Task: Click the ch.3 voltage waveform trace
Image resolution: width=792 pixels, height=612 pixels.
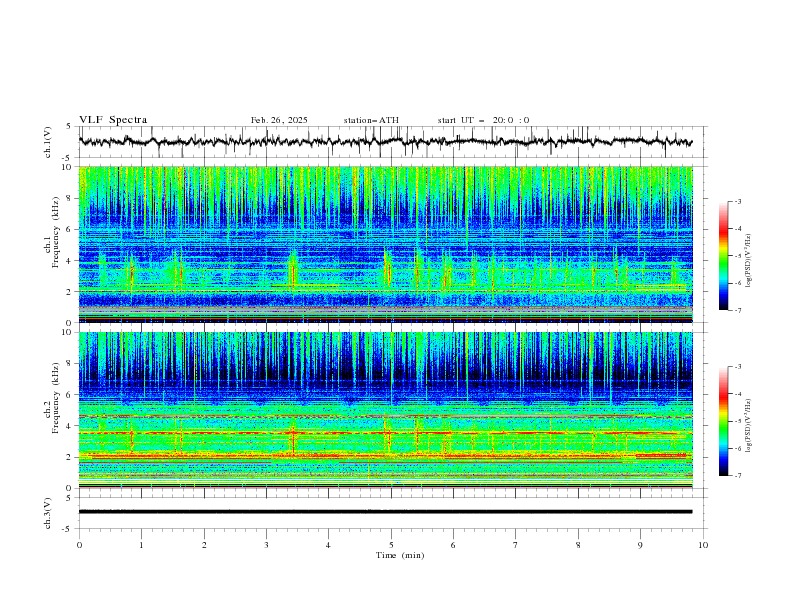Action: [385, 512]
